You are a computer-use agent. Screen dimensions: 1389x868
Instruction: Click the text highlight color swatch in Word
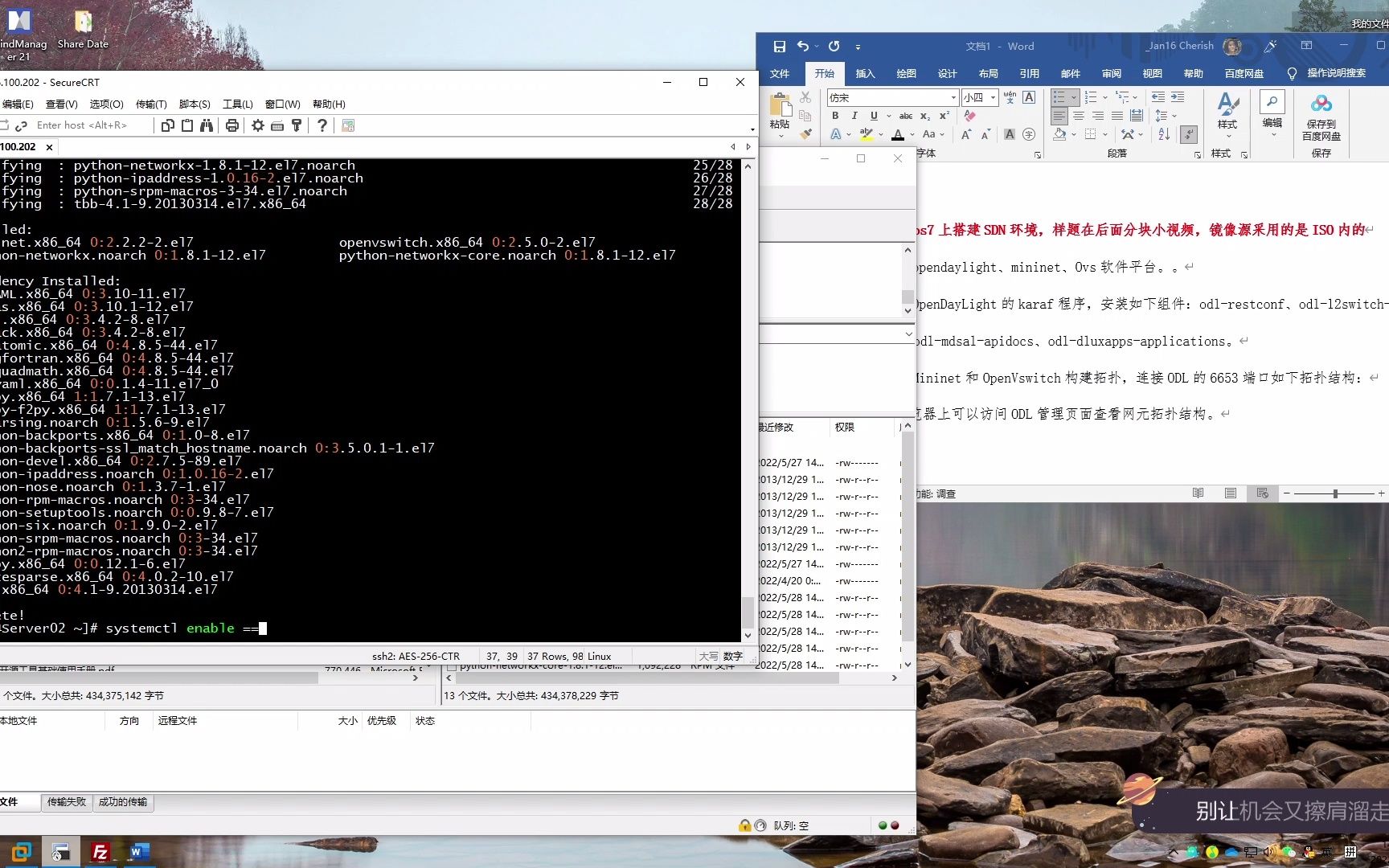click(867, 134)
